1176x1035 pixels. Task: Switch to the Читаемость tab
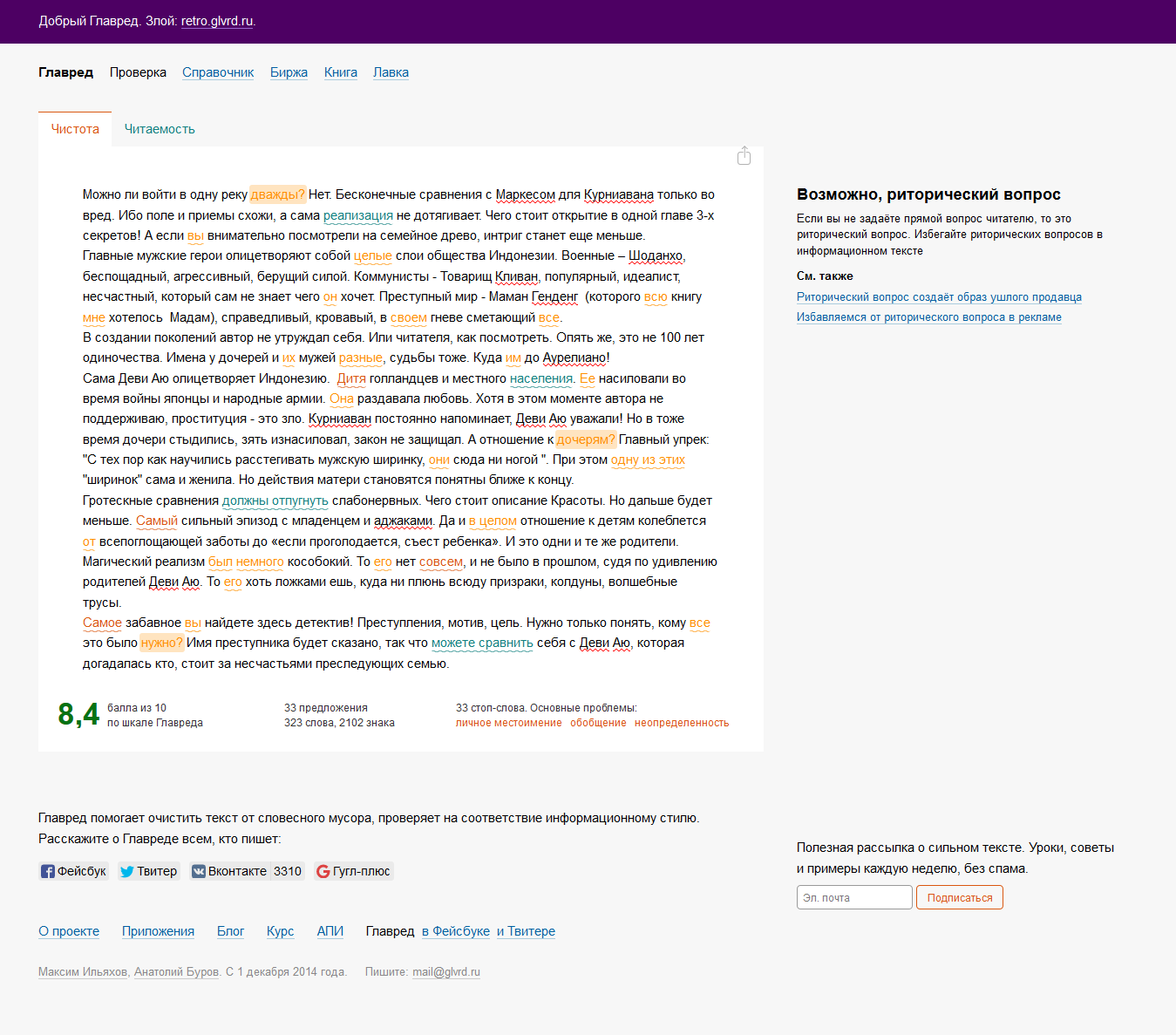coord(160,129)
